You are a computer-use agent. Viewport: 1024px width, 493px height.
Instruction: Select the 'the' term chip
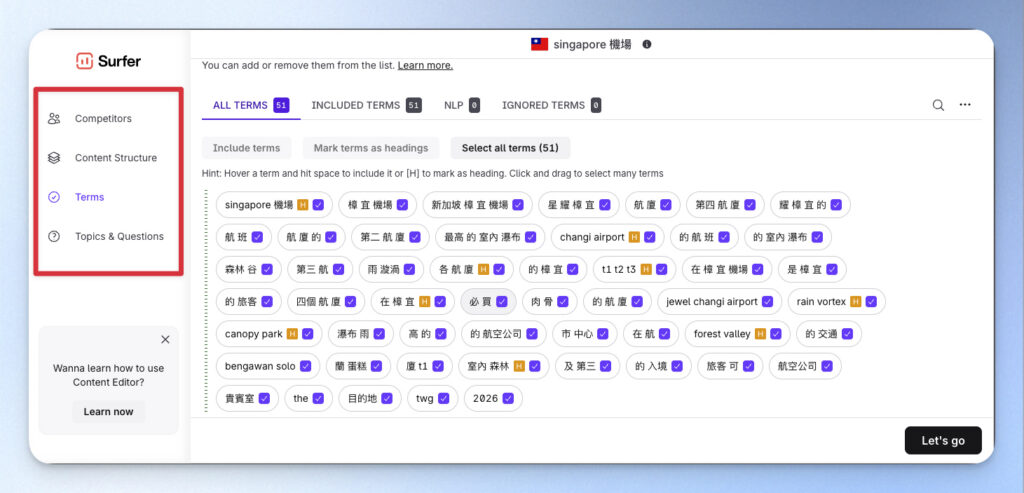[x=308, y=398]
